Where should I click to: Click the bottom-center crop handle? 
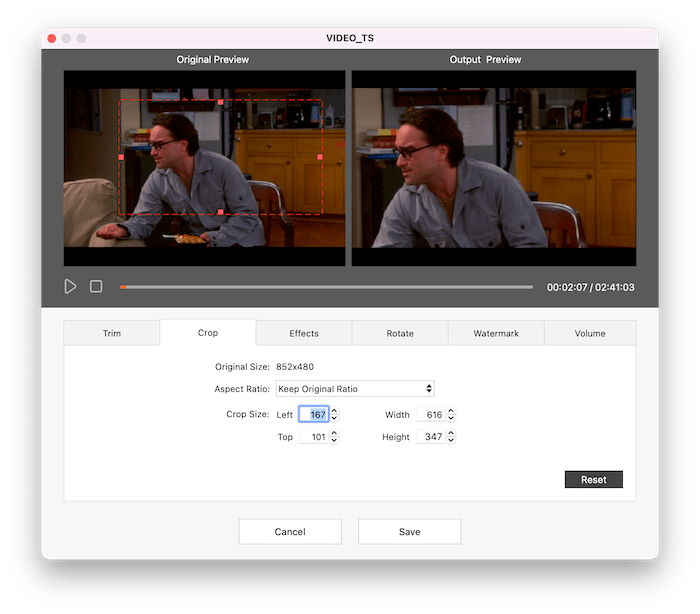click(220, 212)
